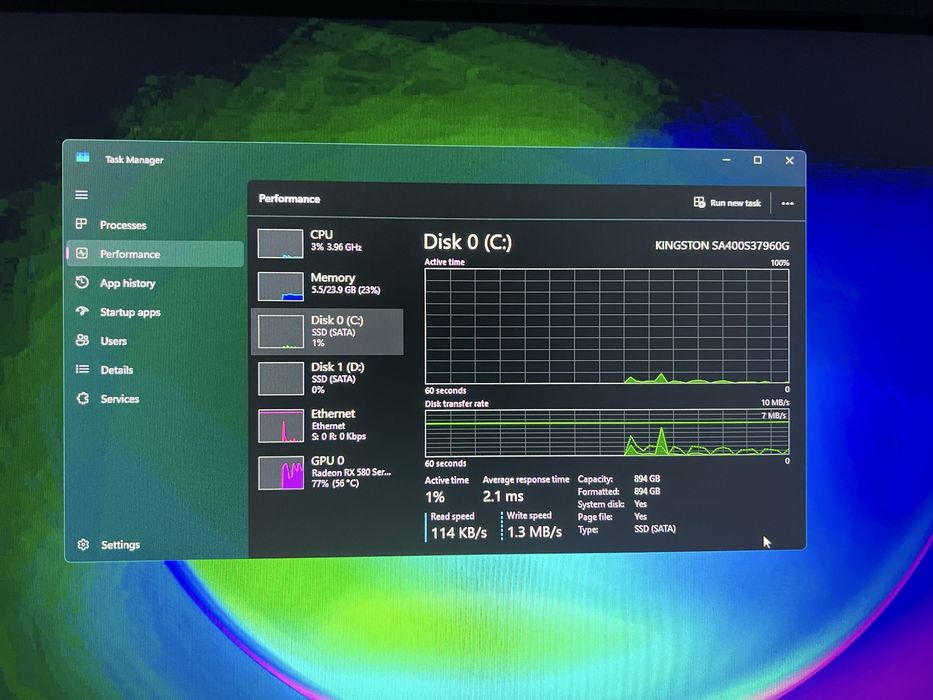
Task: Select the CPU usage mini graph
Action: (280, 243)
